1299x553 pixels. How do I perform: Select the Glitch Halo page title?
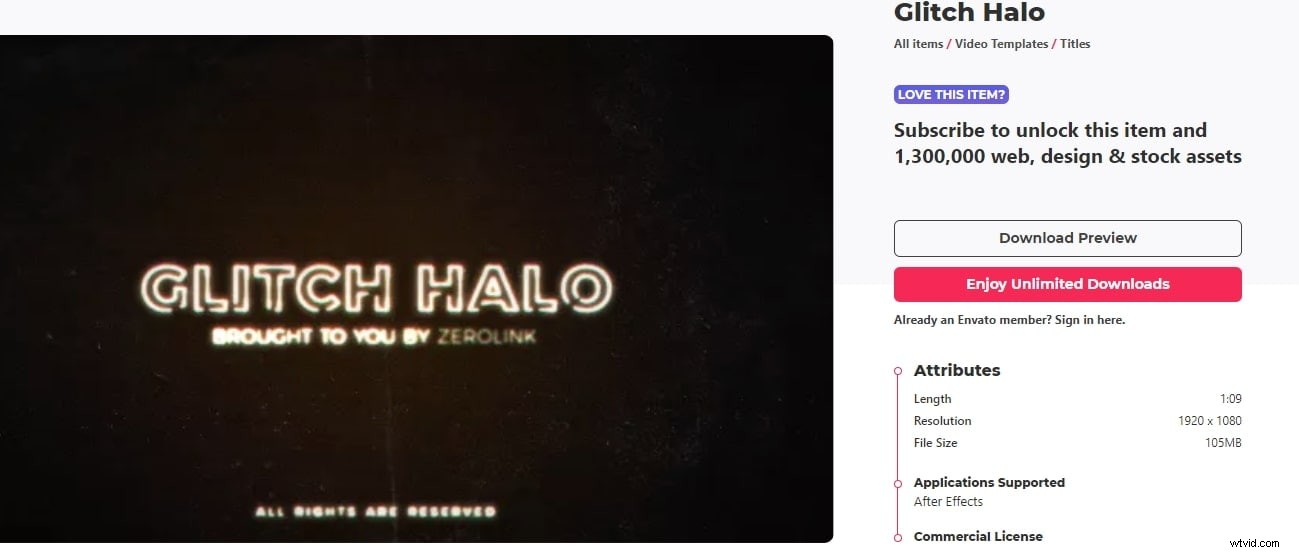click(x=969, y=13)
